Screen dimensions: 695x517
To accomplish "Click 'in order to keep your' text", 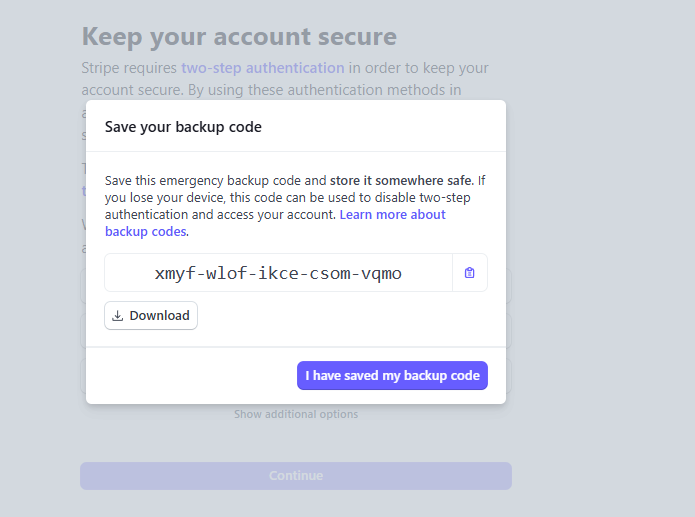I will coord(418,68).
